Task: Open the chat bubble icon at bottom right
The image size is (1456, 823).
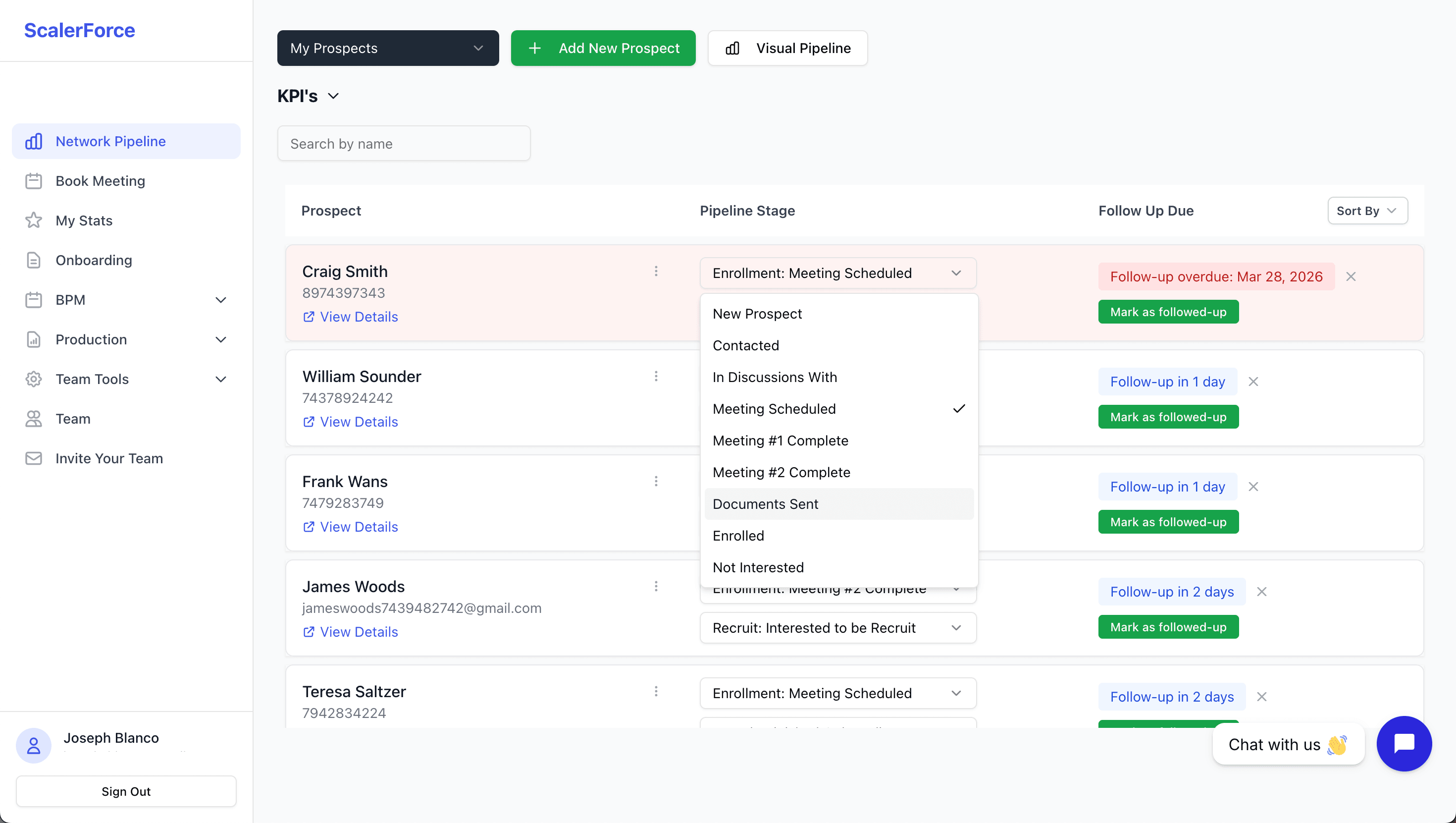Action: [1404, 744]
